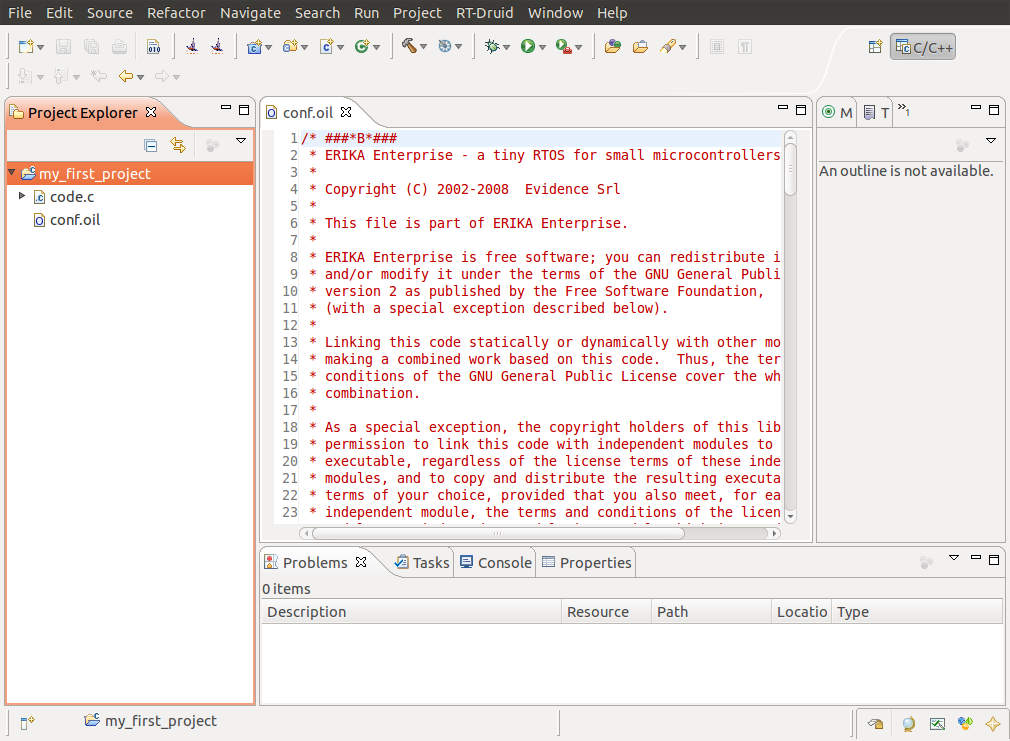Open the Project Explorer view menu

pyautogui.click(x=241, y=140)
